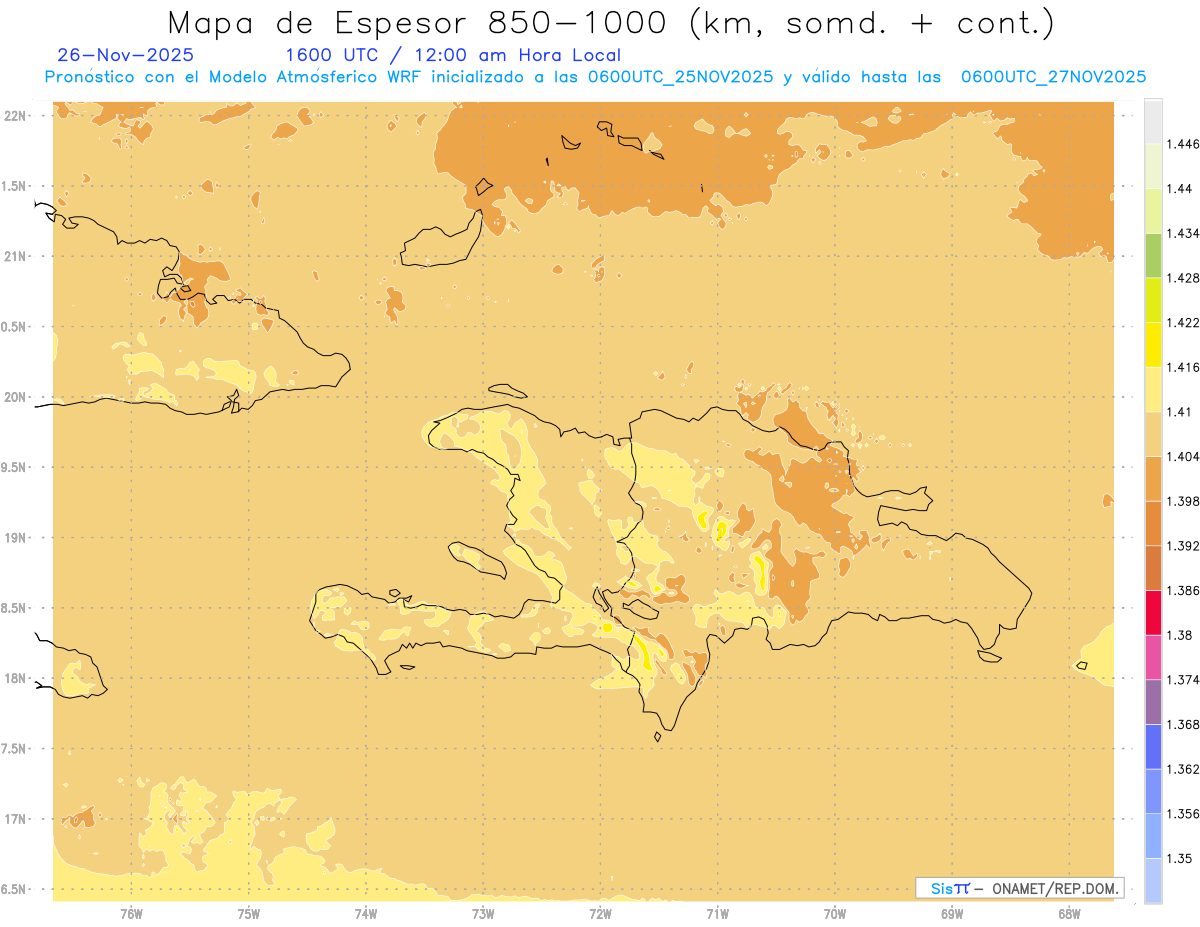Viewport: 1200px width, 927px height.
Task: Click the longitude label "68W"
Action: click(x=1069, y=914)
